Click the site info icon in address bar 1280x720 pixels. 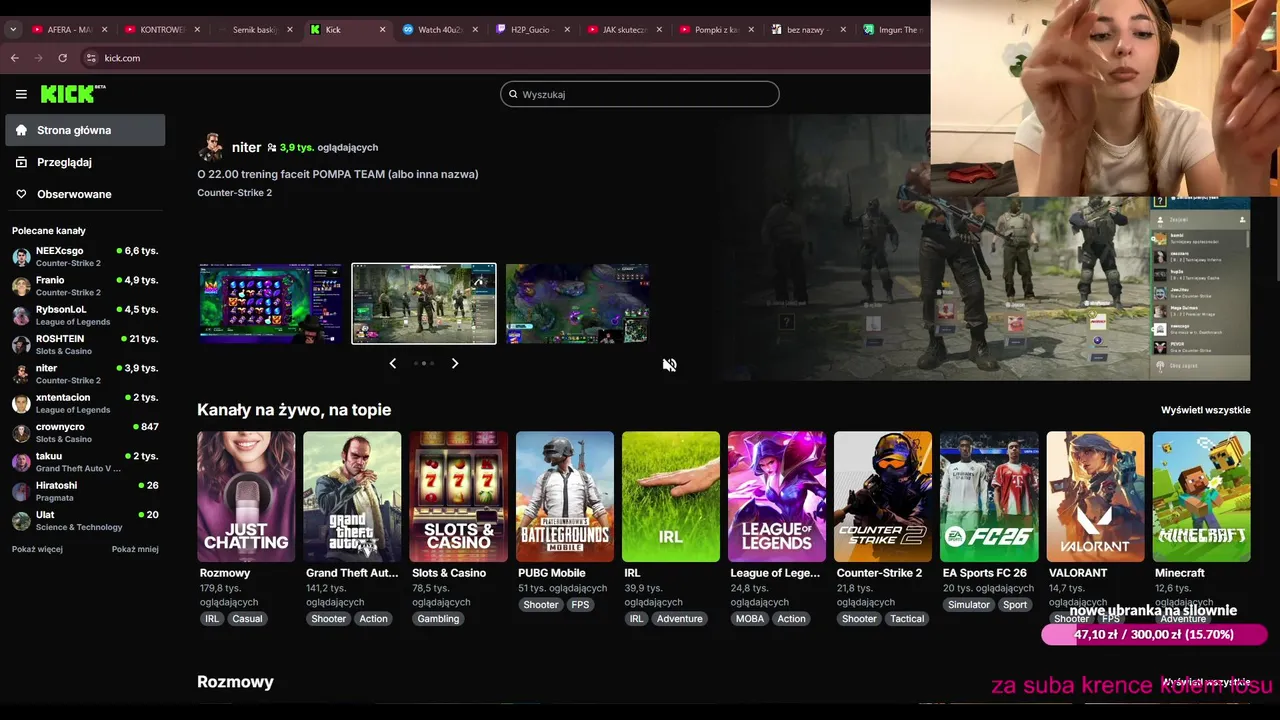pos(91,58)
